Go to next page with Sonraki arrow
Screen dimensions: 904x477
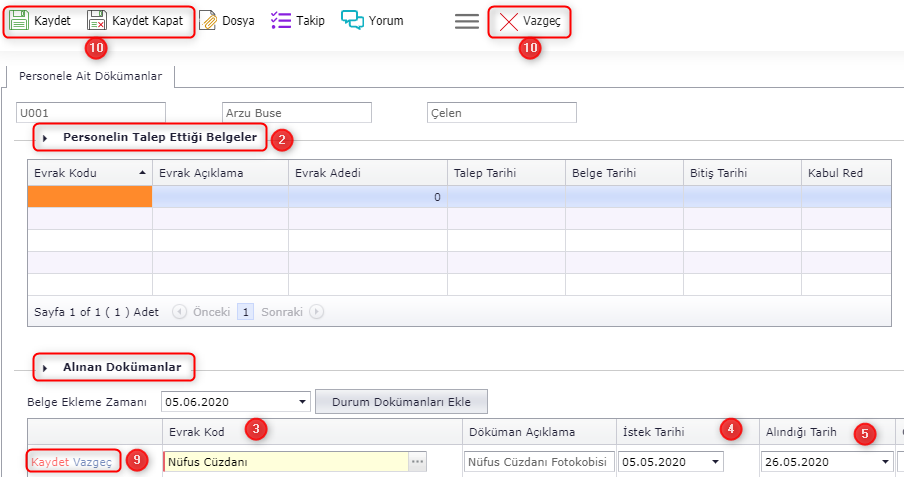[316, 312]
